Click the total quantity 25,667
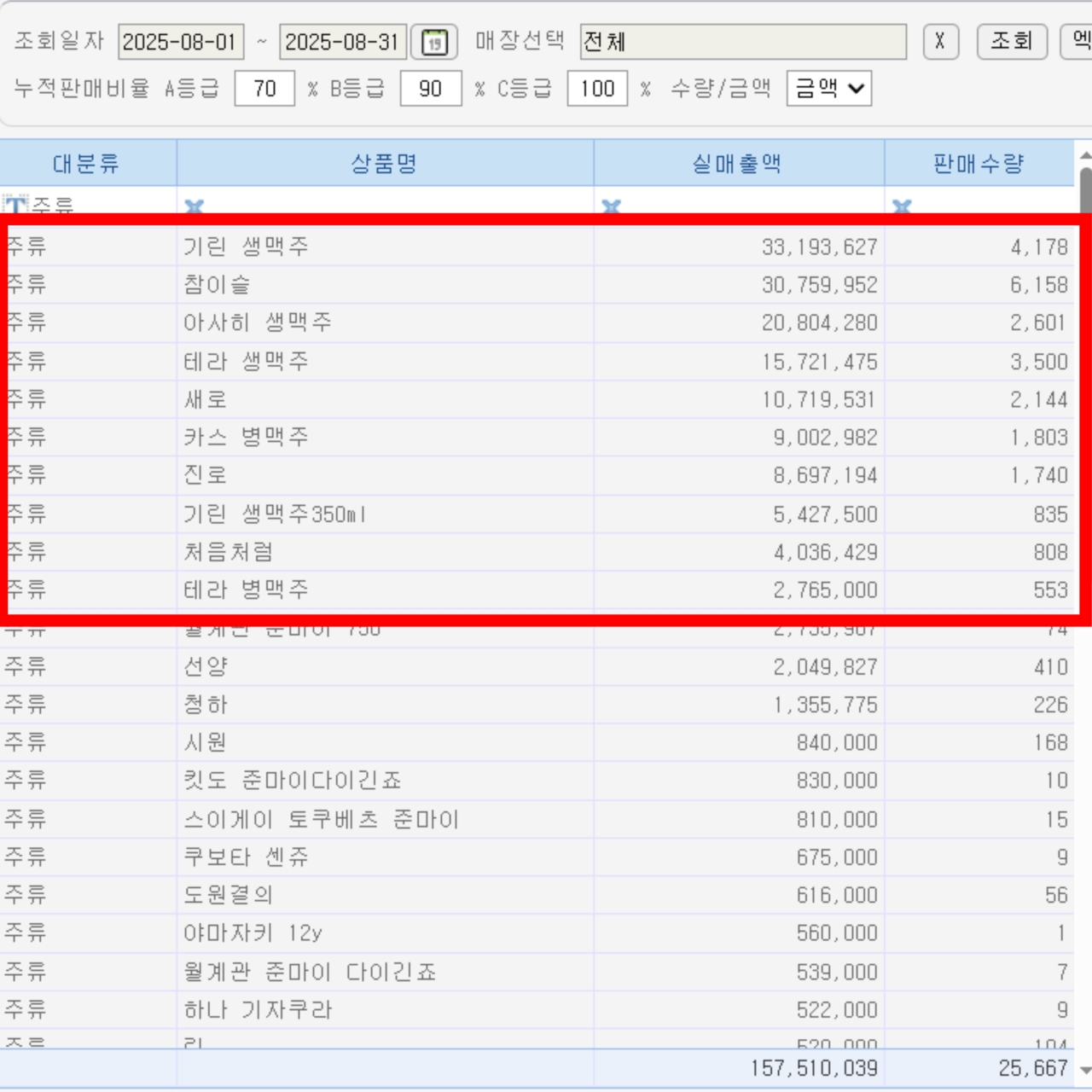This screenshot has width=1092, height=1092. tap(1033, 1068)
